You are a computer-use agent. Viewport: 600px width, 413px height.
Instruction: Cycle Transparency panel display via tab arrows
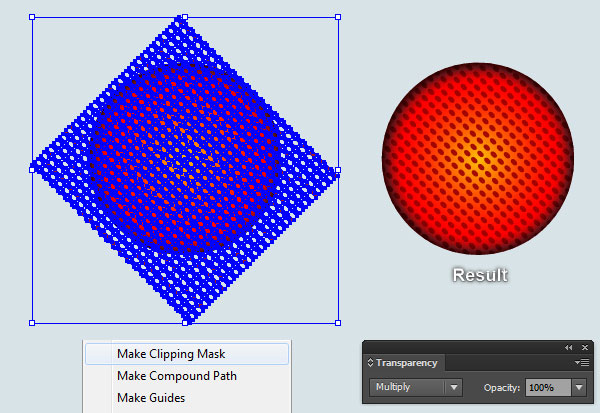pyautogui.click(x=370, y=362)
